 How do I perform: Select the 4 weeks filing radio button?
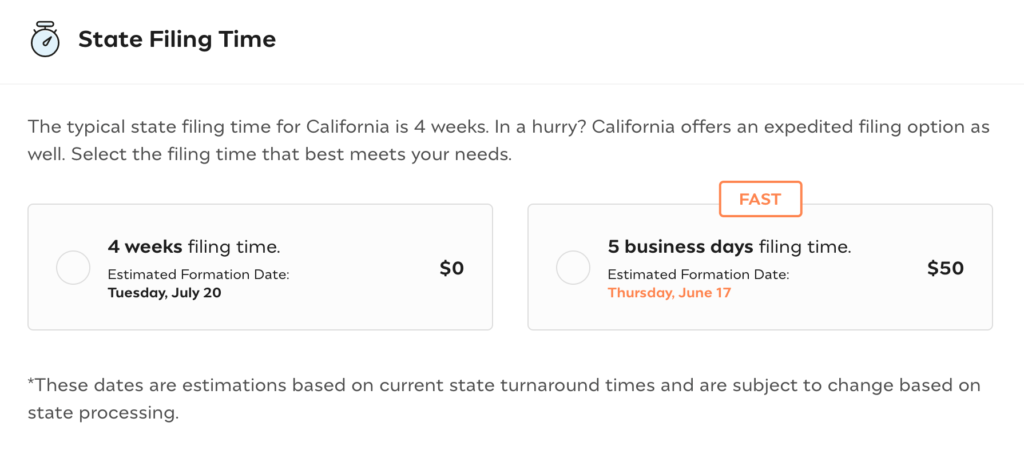point(73,268)
